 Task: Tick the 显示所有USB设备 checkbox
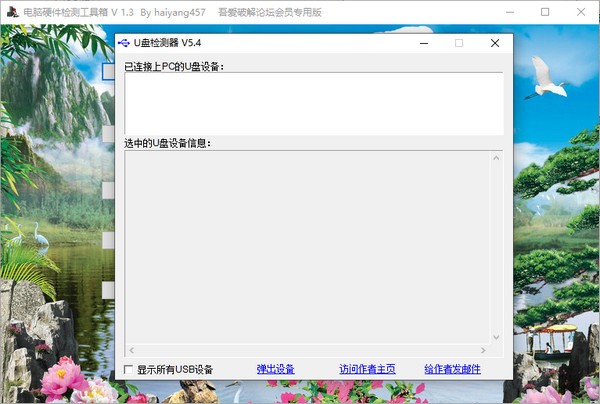(129, 370)
